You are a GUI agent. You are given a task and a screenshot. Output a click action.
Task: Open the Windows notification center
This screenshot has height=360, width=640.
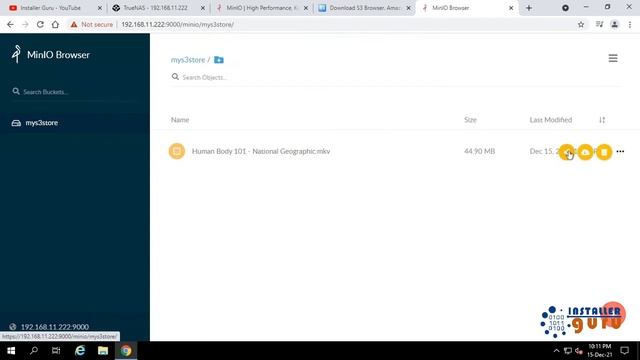[624, 351]
